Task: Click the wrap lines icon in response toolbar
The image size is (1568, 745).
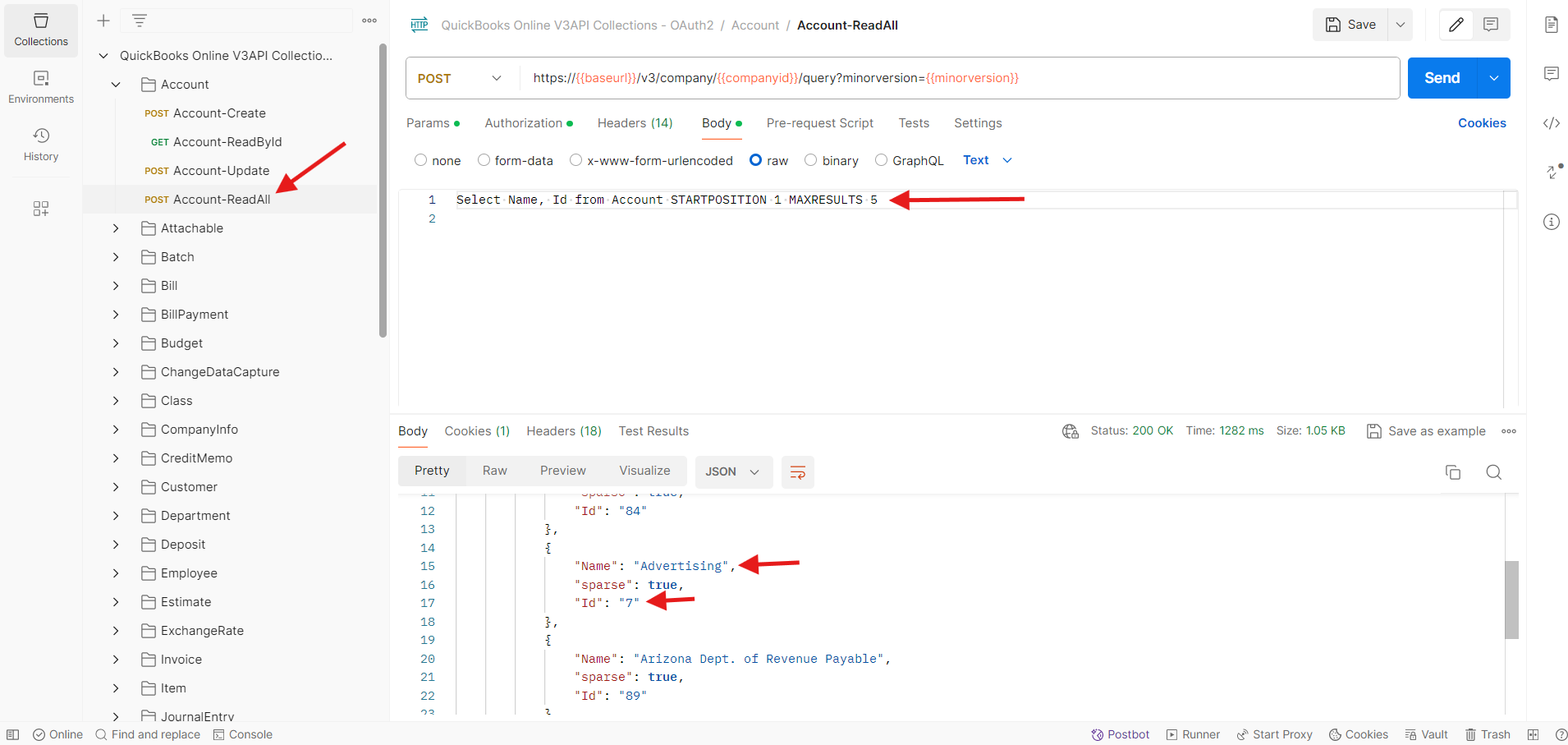Action: pyautogui.click(x=798, y=472)
